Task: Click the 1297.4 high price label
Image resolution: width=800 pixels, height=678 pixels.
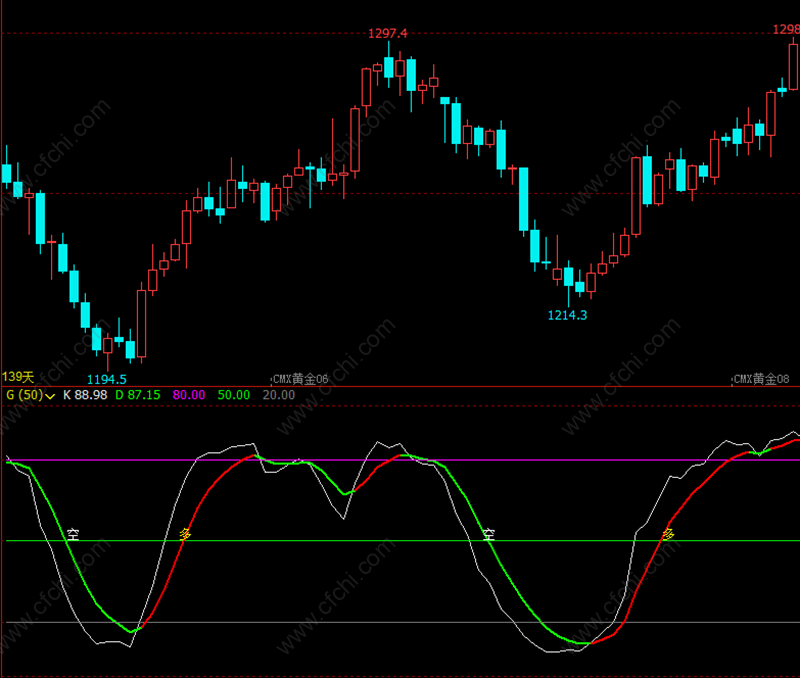Action: [x=388, y=34]
